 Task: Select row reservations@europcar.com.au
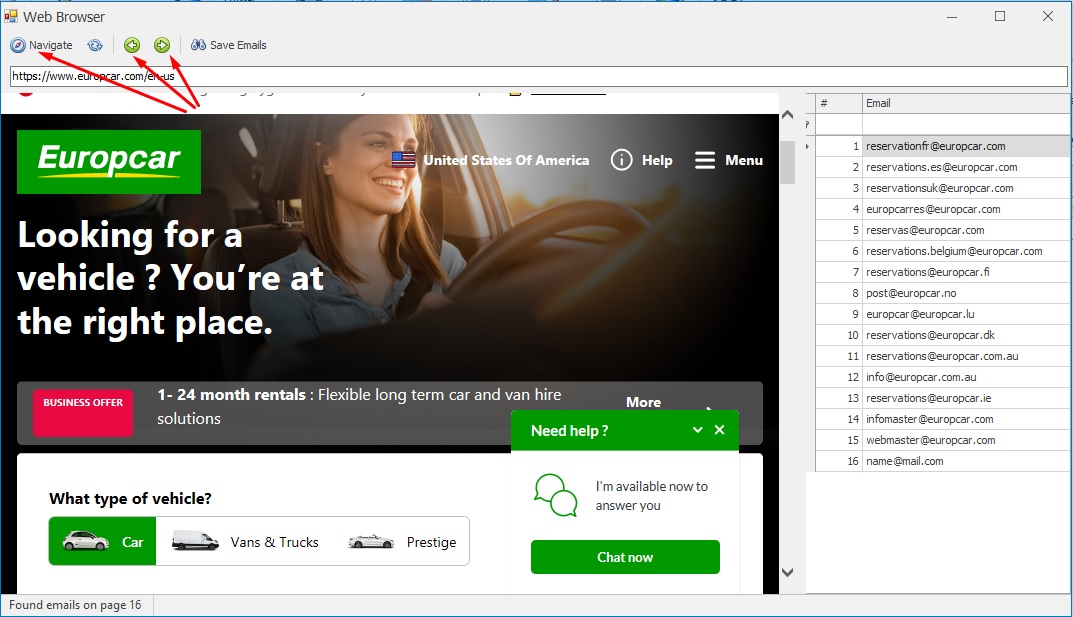(943, 356)
